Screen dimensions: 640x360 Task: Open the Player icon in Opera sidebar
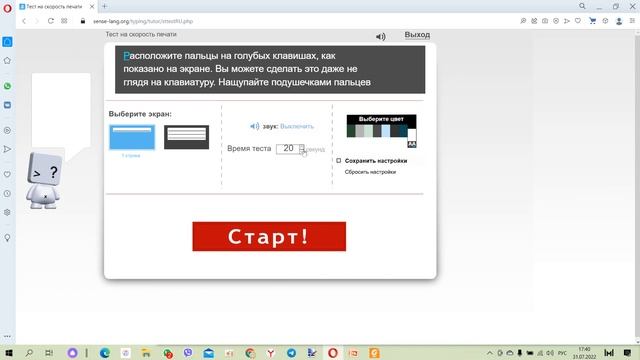pyautogui.click(x=7, y=131)
